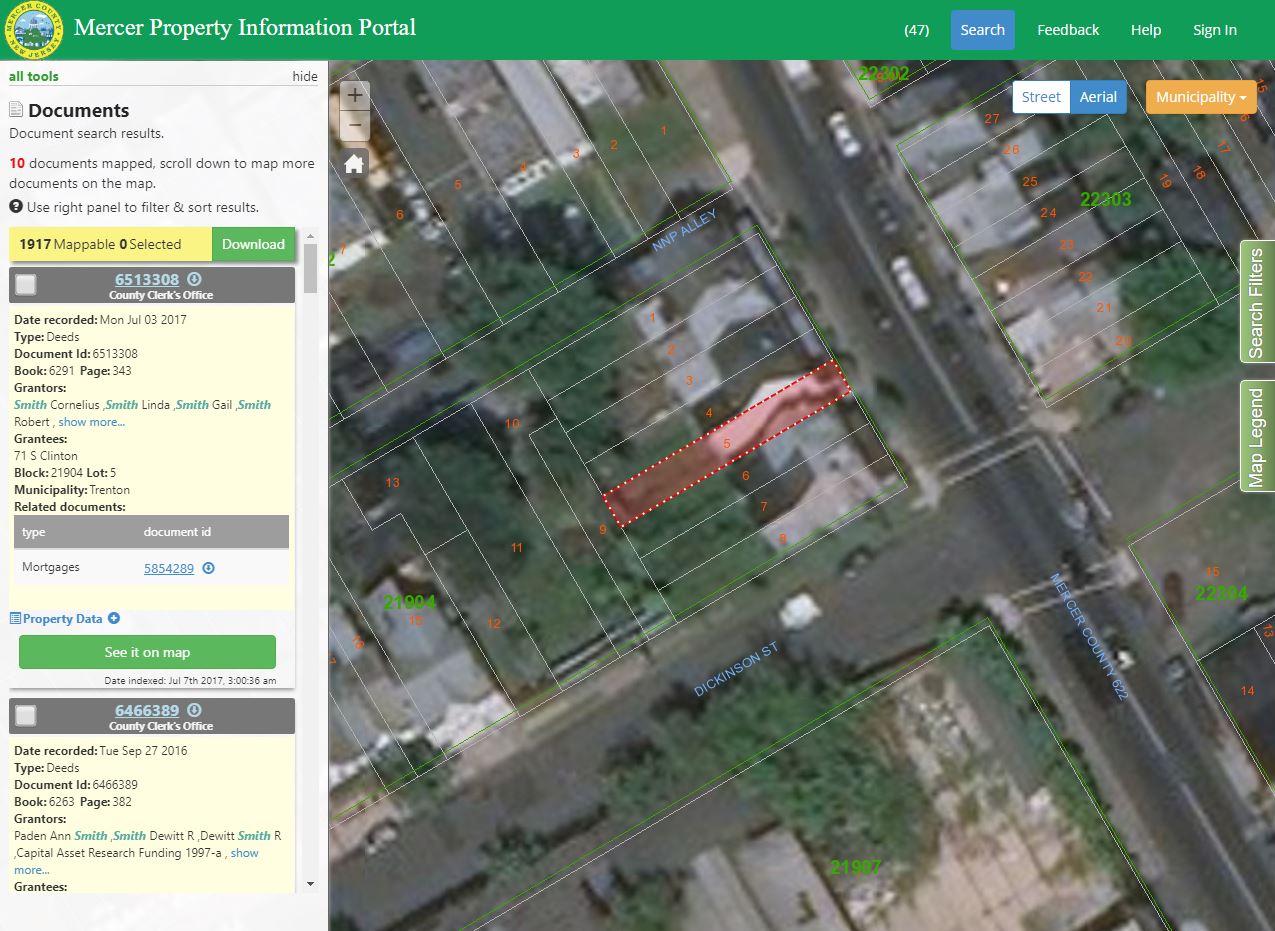Click the results list scrollbar thumb
The image size is (1275, 931).
[x=310, y=270]
